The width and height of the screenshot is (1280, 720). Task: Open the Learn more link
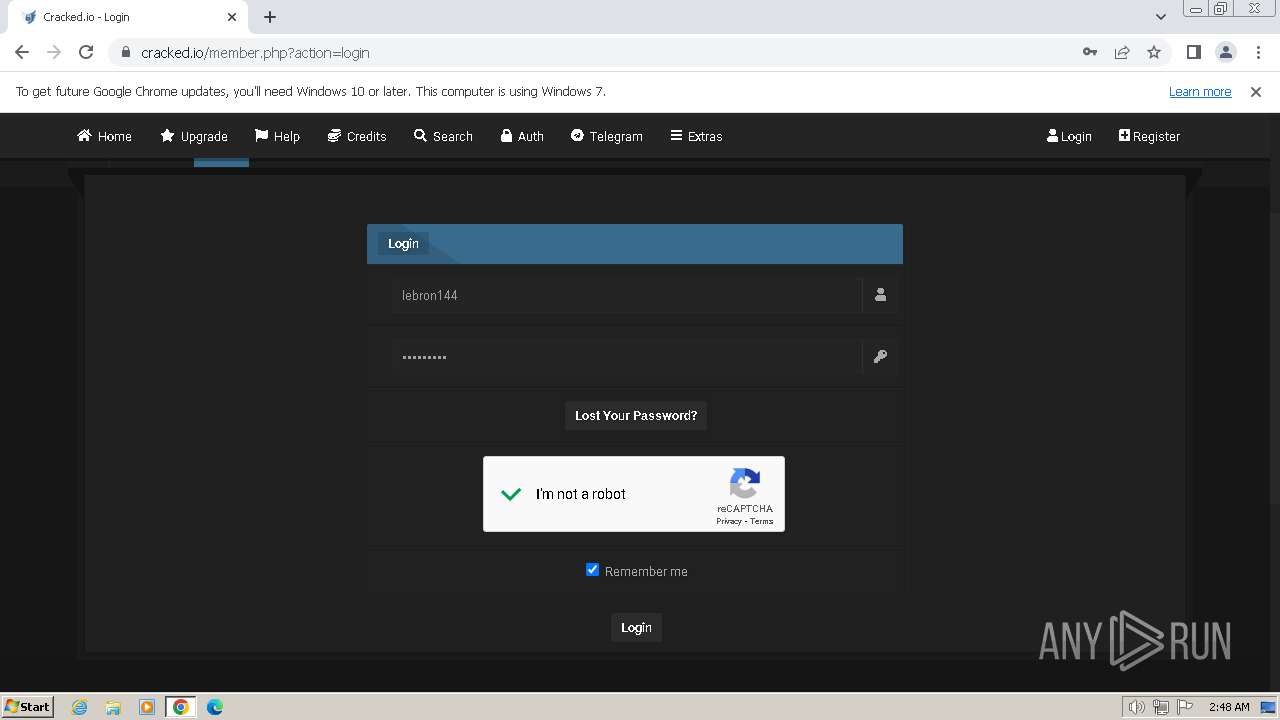pos(1200,91)
